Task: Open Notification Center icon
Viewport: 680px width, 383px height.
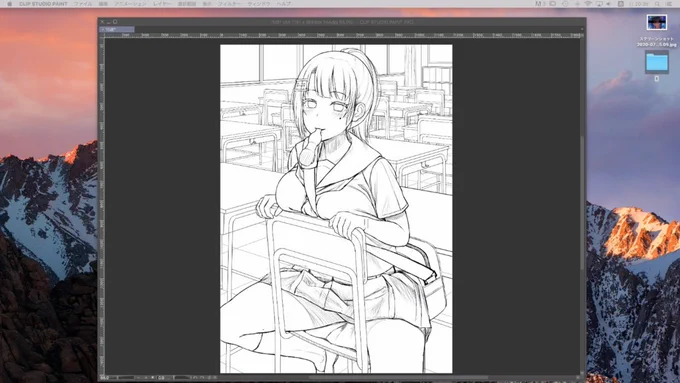Action: [669, 3]
